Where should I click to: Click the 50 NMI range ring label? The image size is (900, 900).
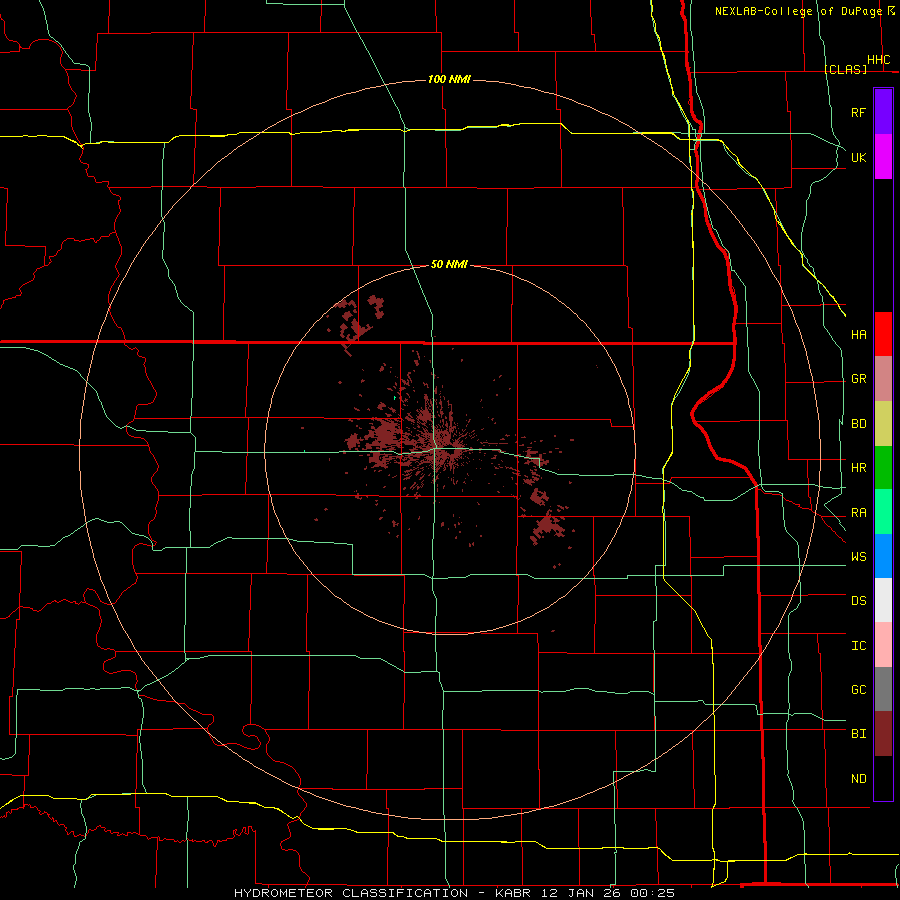click(449, 264)
